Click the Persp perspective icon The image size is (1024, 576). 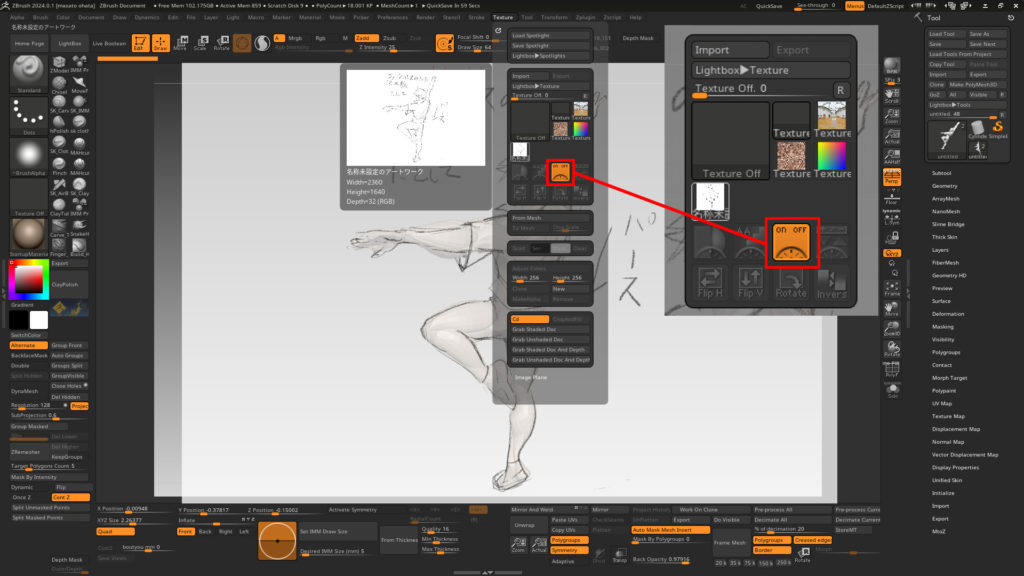tap(893, 178)
